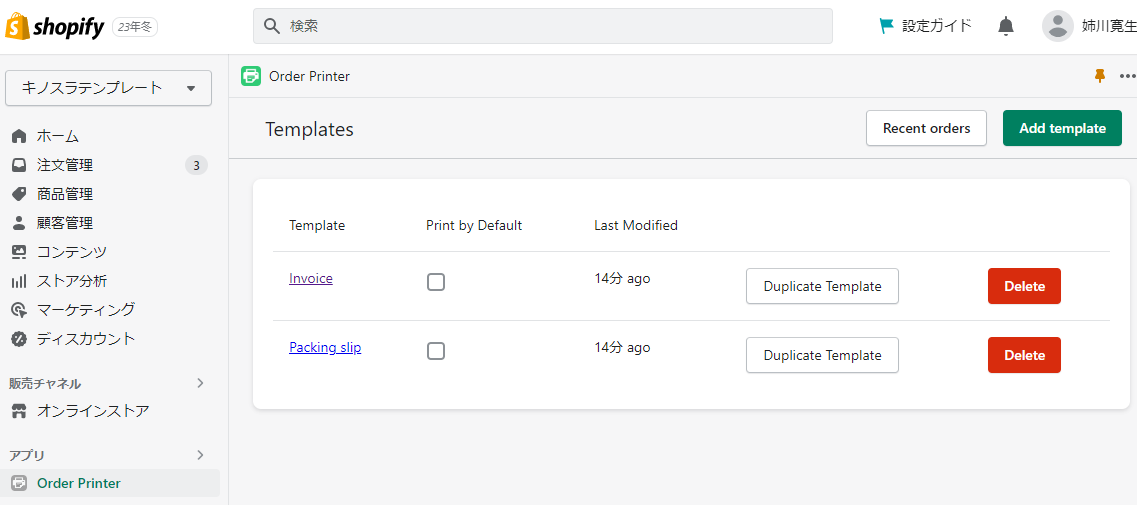This screenshot has width=1137, height=505.
Task: Click the setup guide flag icon
Action: coord(886,26)
